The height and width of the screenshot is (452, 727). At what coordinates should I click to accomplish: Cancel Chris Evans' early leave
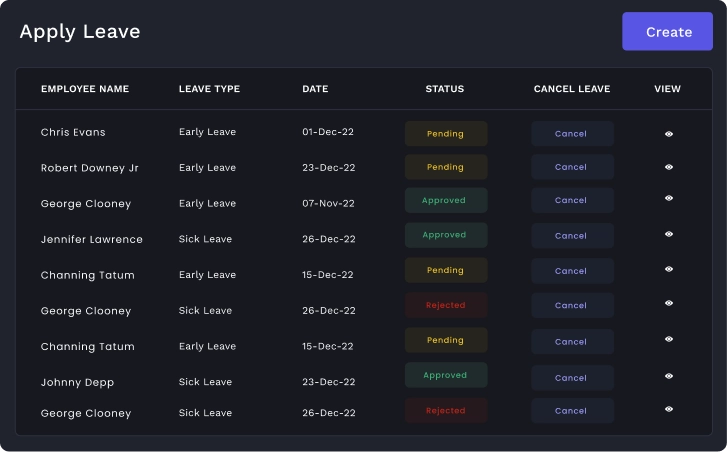[x=571, y=134]
